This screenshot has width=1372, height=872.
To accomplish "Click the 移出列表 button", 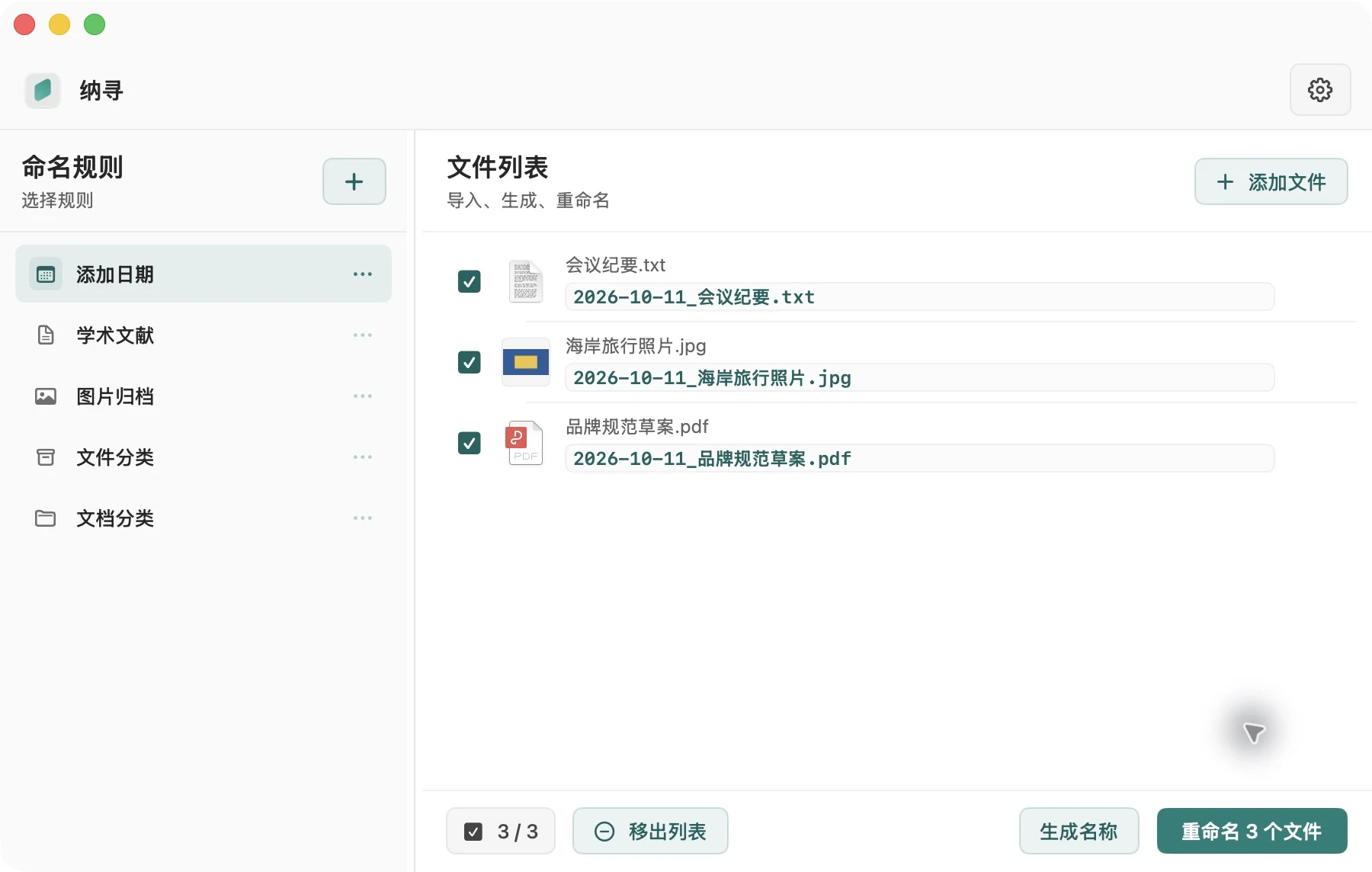I will [x=650, y=832].
